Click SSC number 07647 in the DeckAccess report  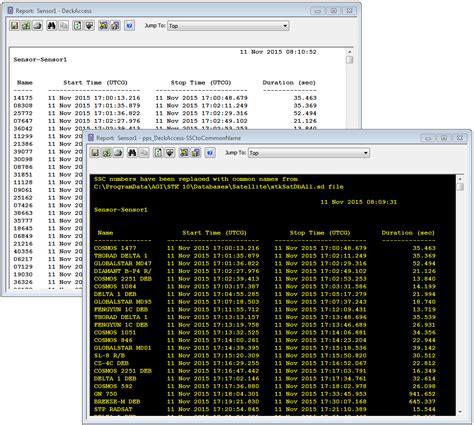click(23, 121)
